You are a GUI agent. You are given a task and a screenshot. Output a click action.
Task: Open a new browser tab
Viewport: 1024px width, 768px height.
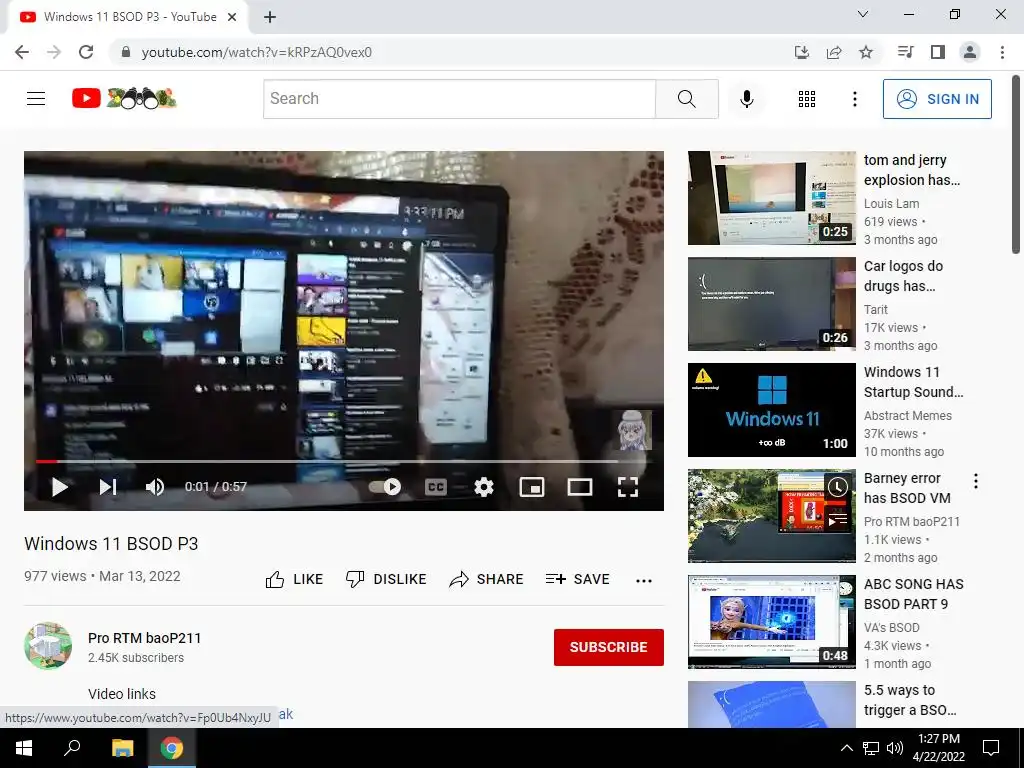tap(270, 18)
